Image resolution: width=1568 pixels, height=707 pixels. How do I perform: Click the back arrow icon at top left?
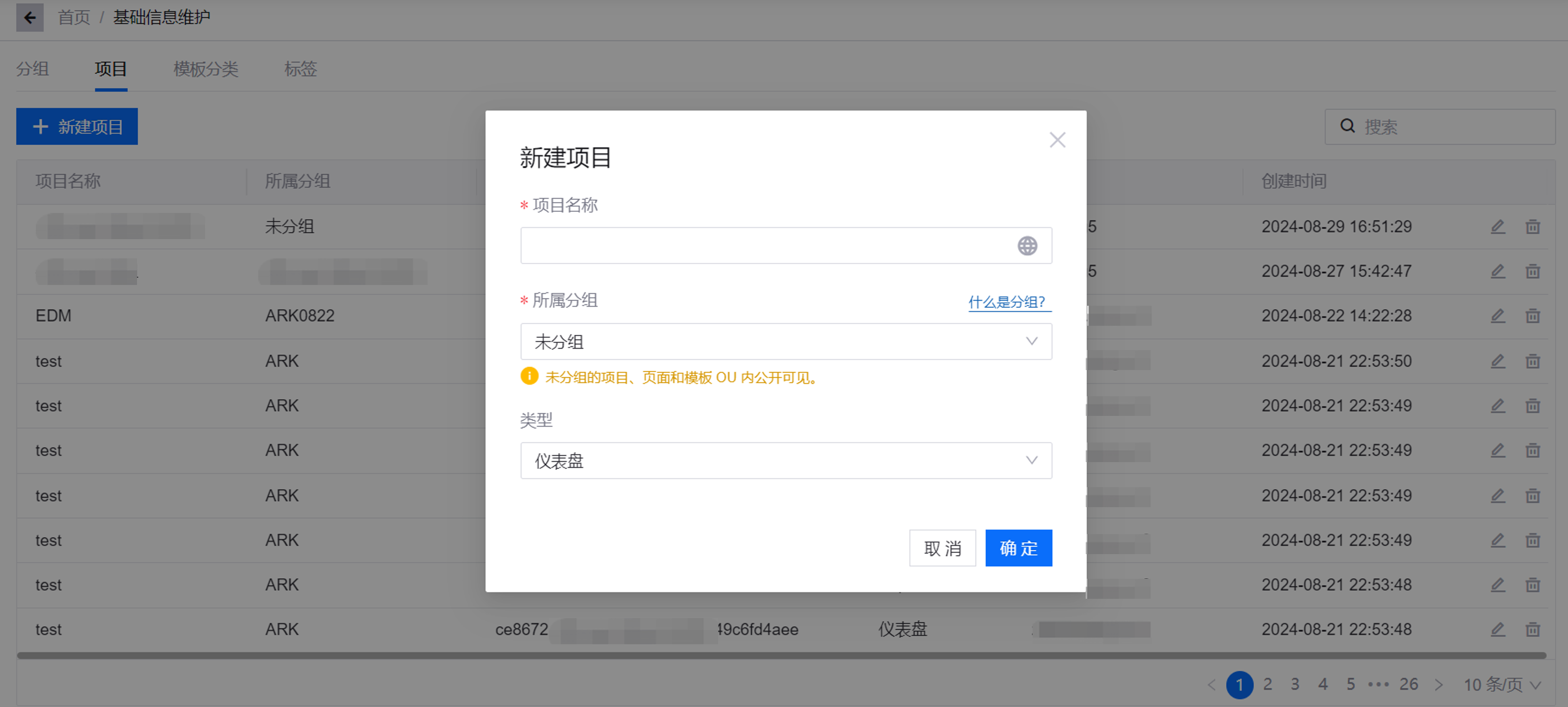pos(29,17)
